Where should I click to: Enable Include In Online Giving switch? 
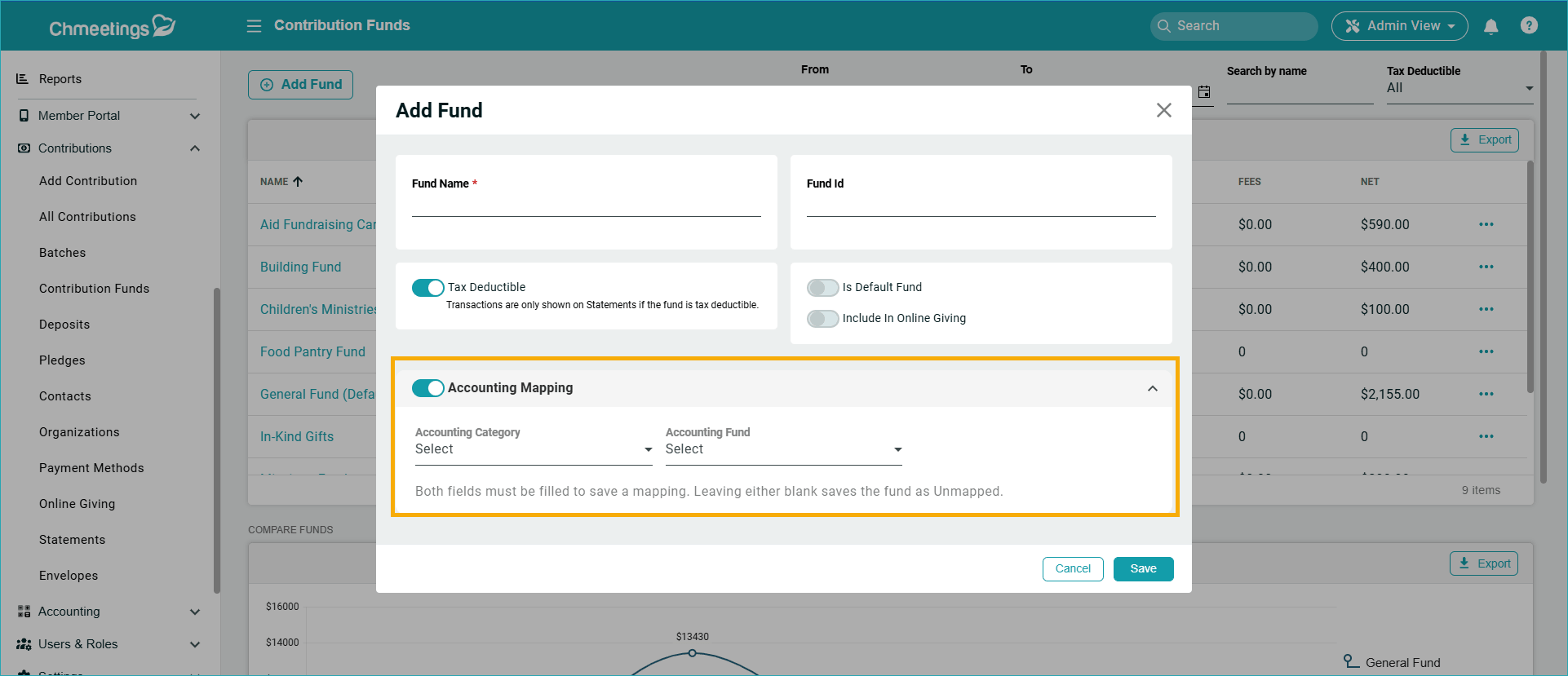point(823,319)
